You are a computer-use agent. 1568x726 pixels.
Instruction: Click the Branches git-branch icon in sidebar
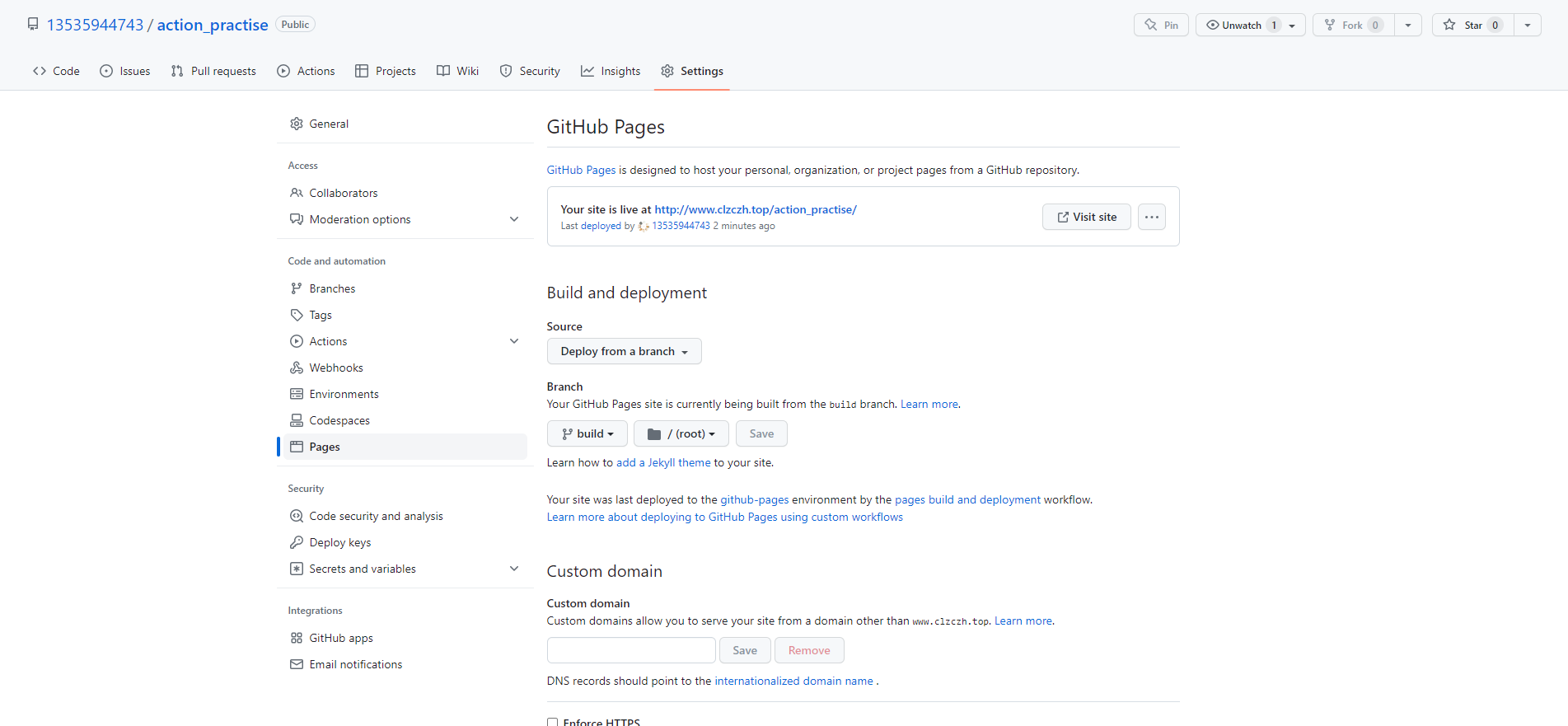297,288
